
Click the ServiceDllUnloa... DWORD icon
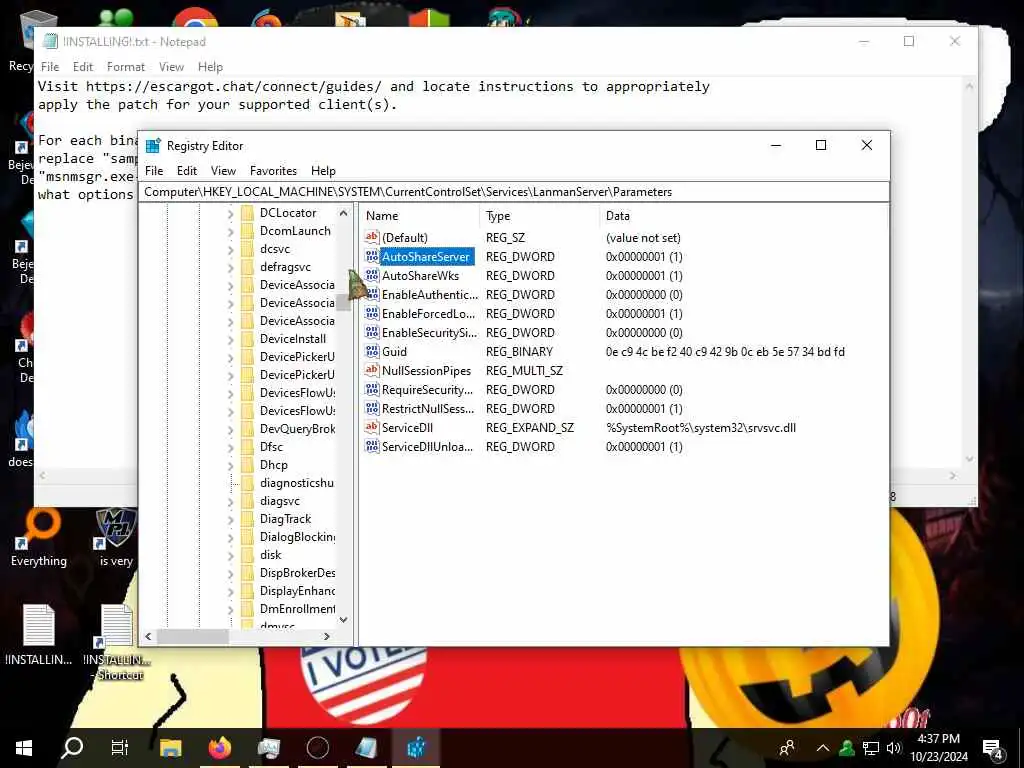point(372,447)
